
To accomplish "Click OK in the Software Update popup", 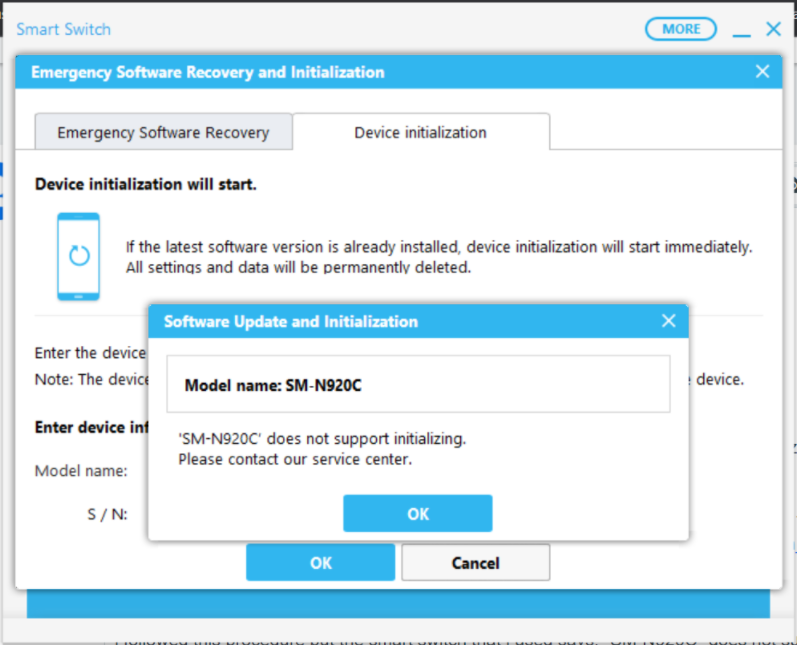I will 417,513.
